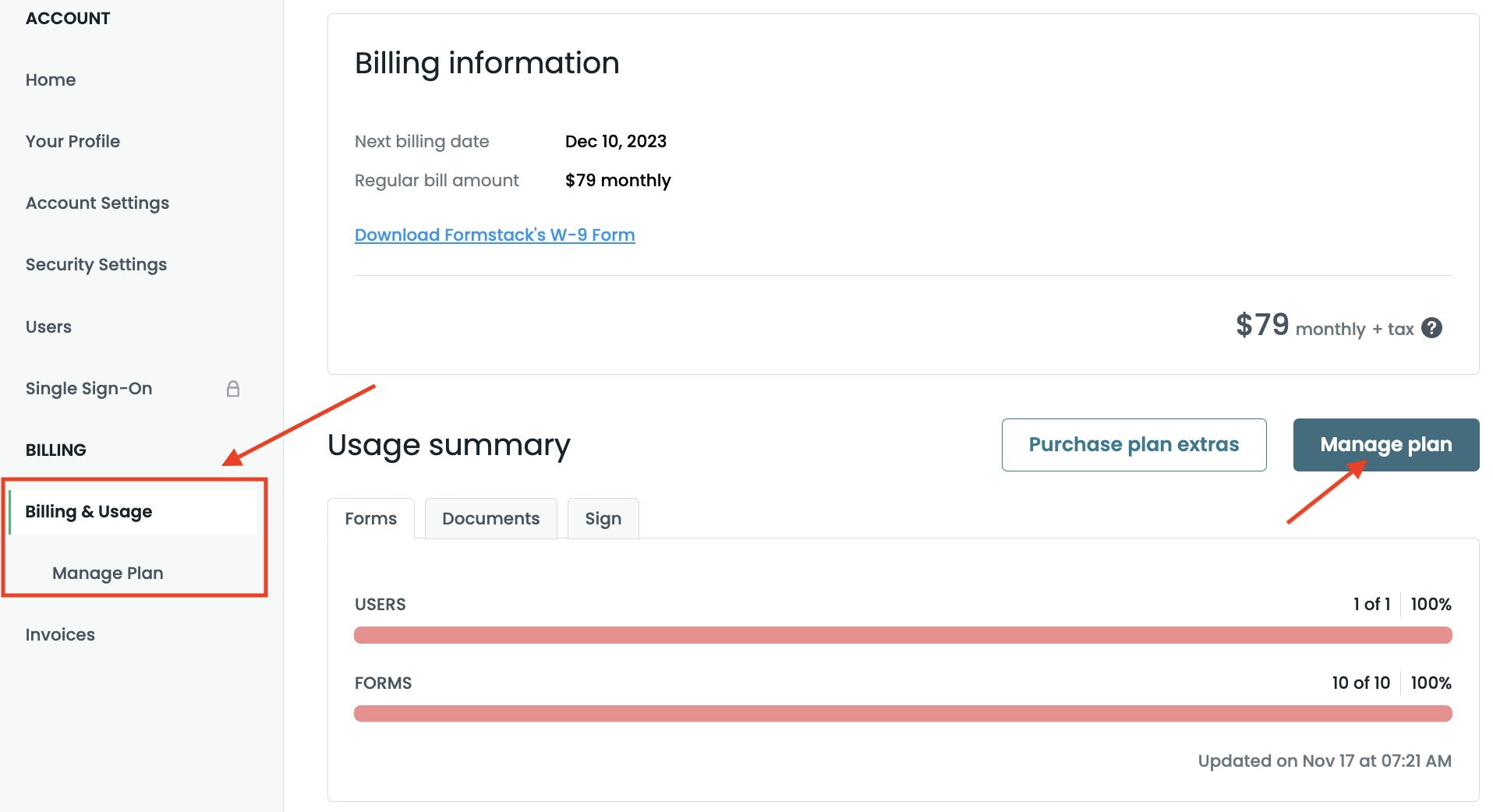
Task: Open the Users section
Action: click(48, 327)
